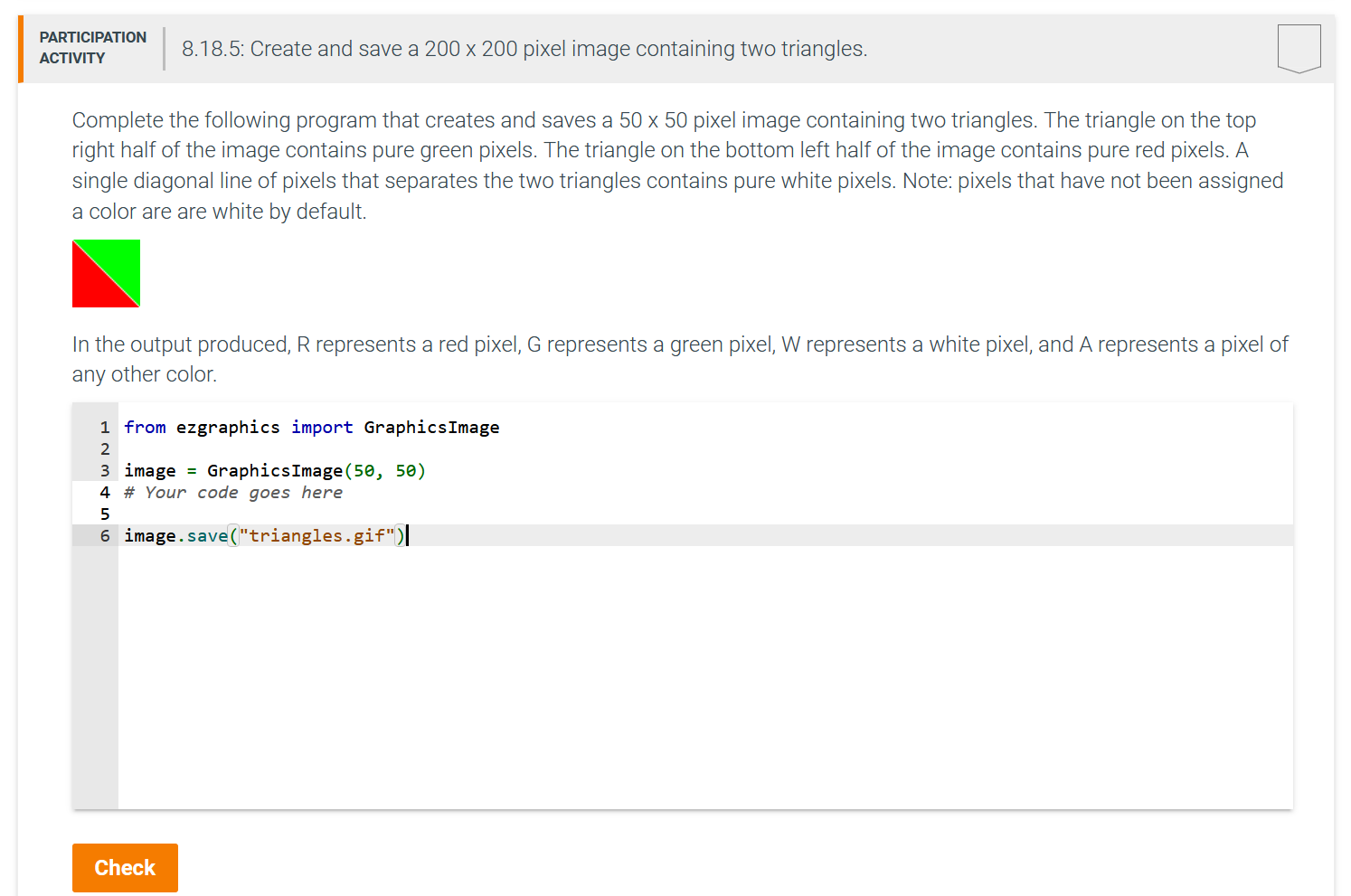
Task: Click line number 6 in the gutter
Action: pos(105,535)
